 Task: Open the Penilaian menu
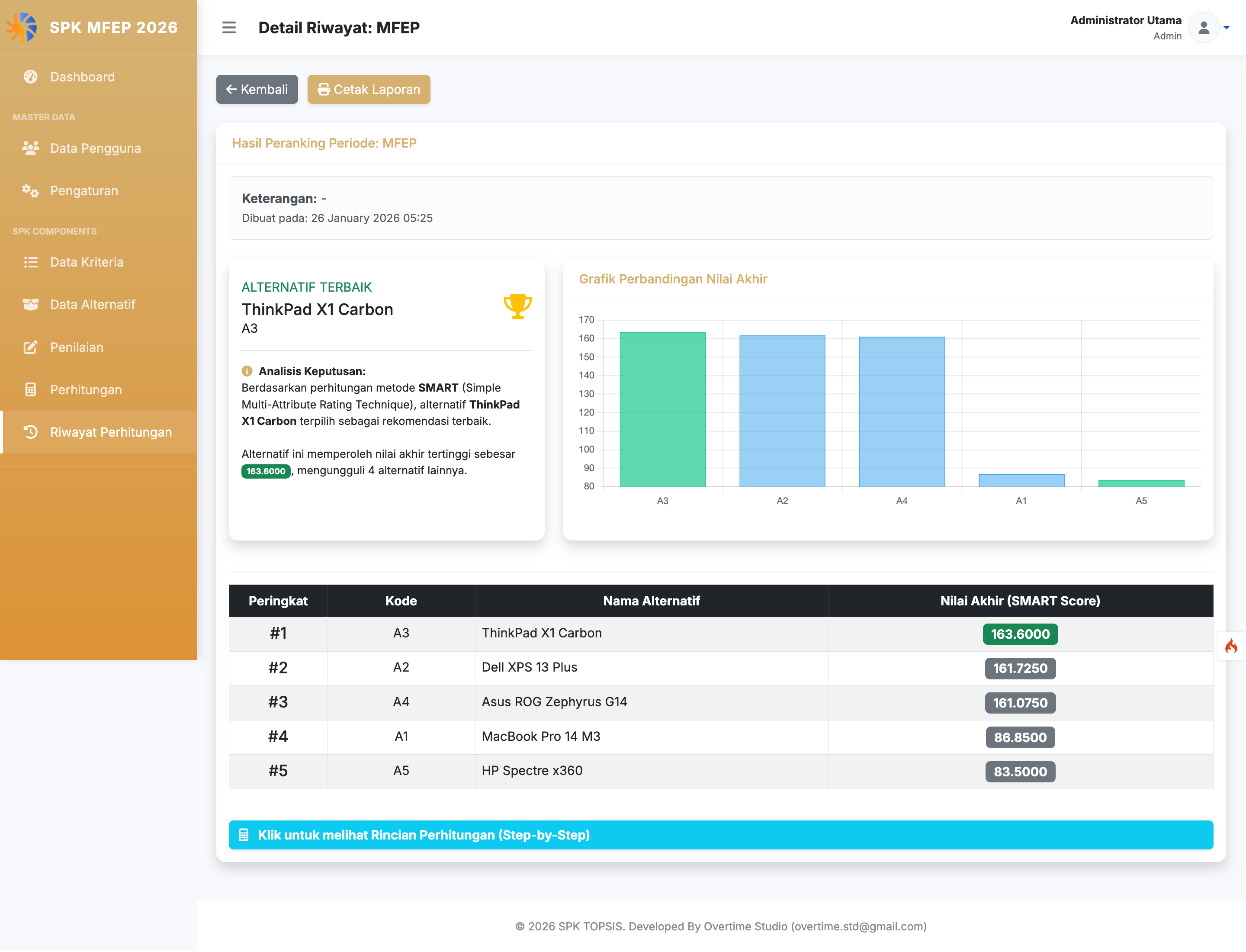point(98,347)
